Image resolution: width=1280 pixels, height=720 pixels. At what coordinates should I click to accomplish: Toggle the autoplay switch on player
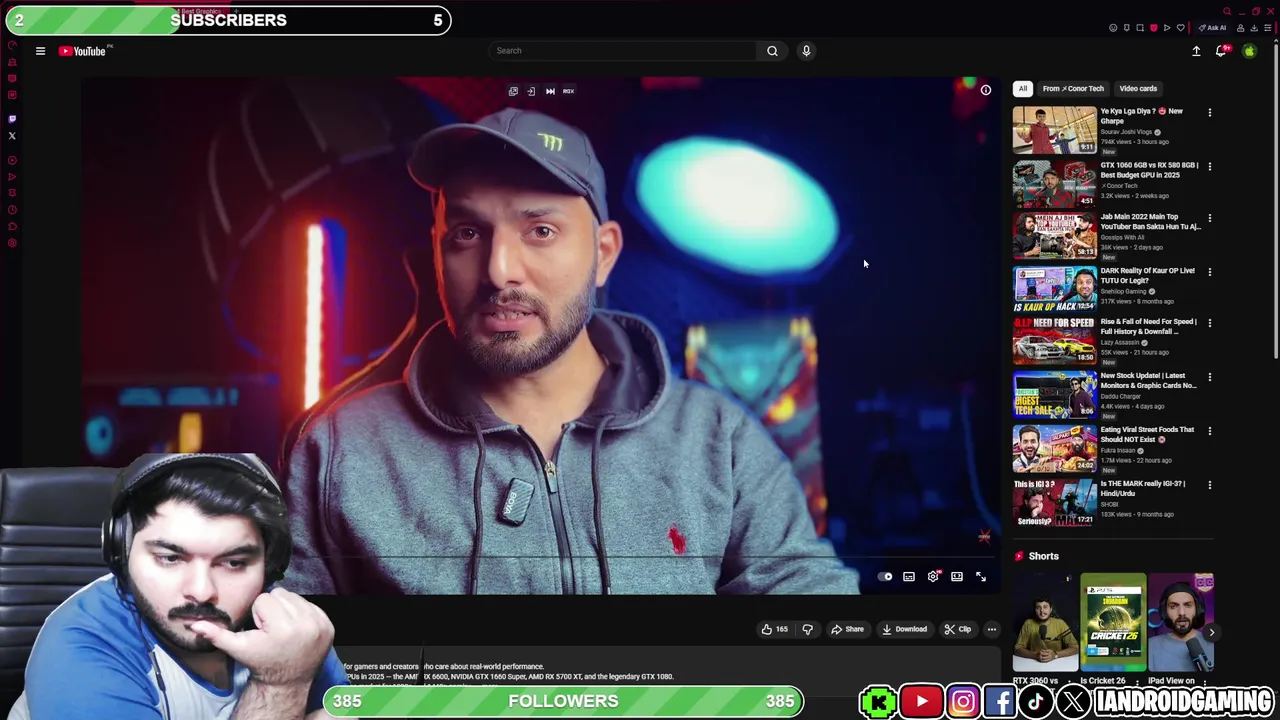point(885,577)
